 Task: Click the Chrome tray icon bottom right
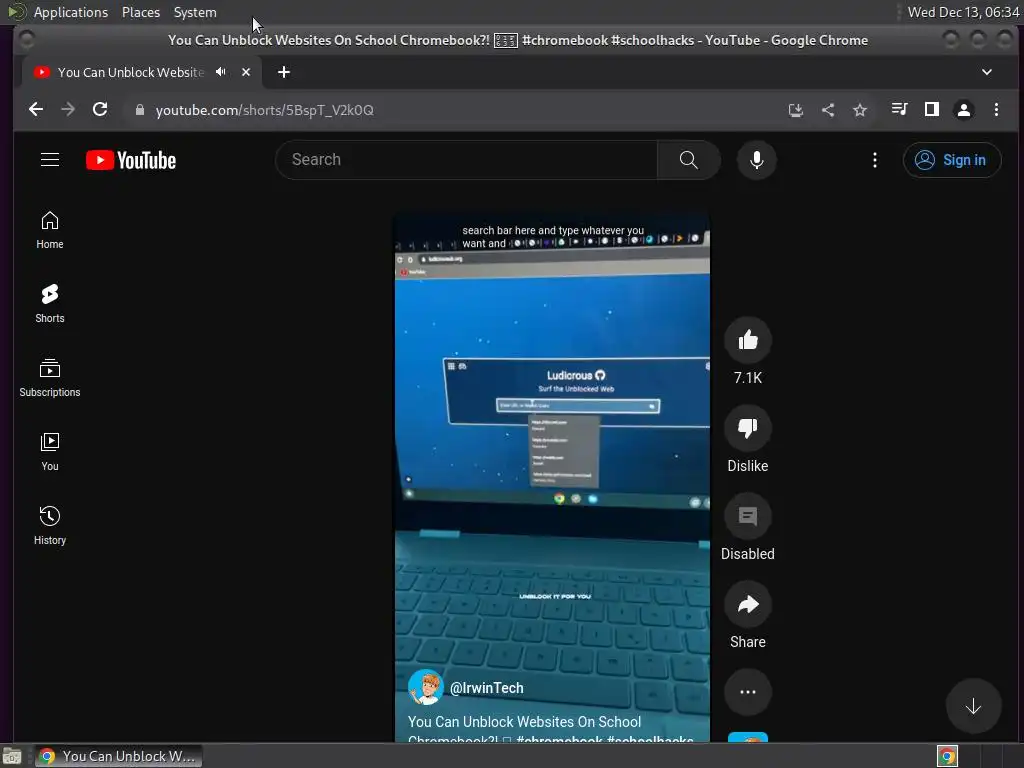[x=947, y=756]
